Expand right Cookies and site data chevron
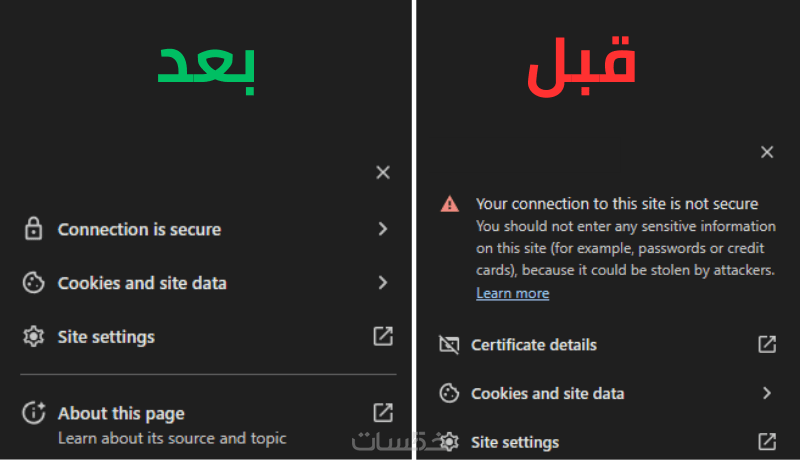This screenshot has width=800, height=460. [767, 394]
